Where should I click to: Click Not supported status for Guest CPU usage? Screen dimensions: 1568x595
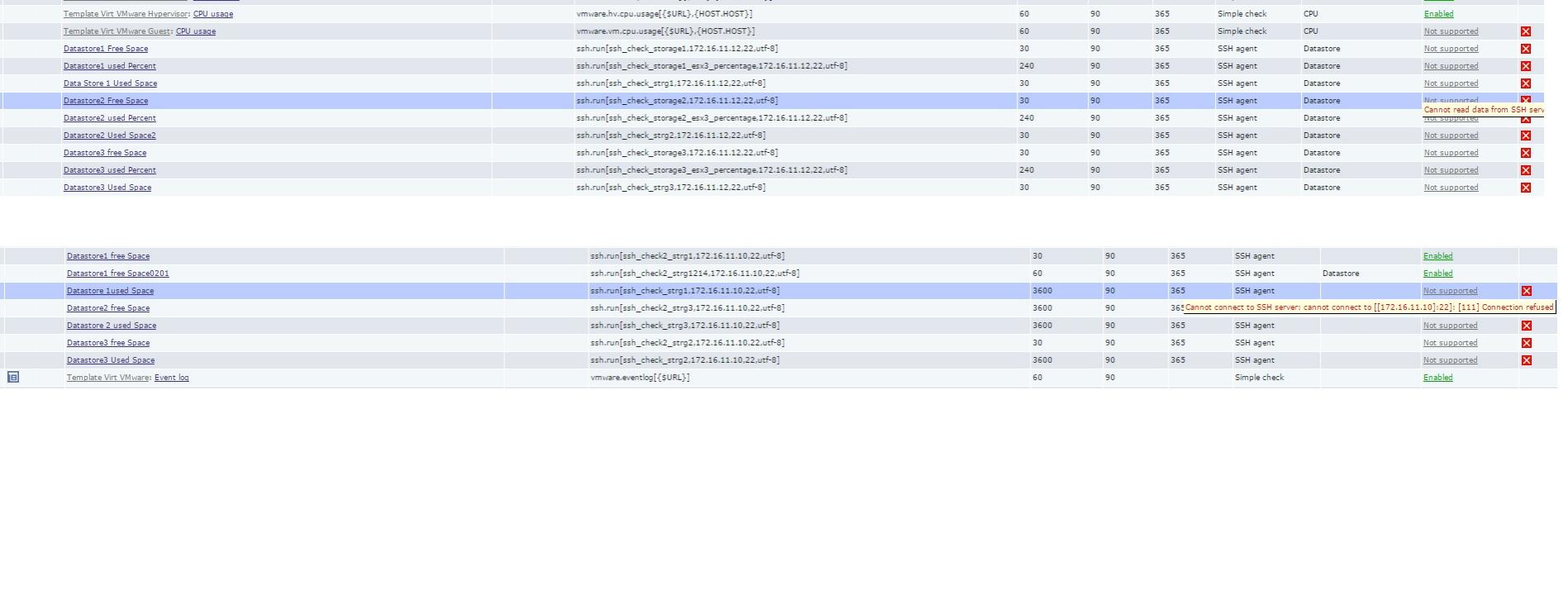click(x=1451, y=31)
